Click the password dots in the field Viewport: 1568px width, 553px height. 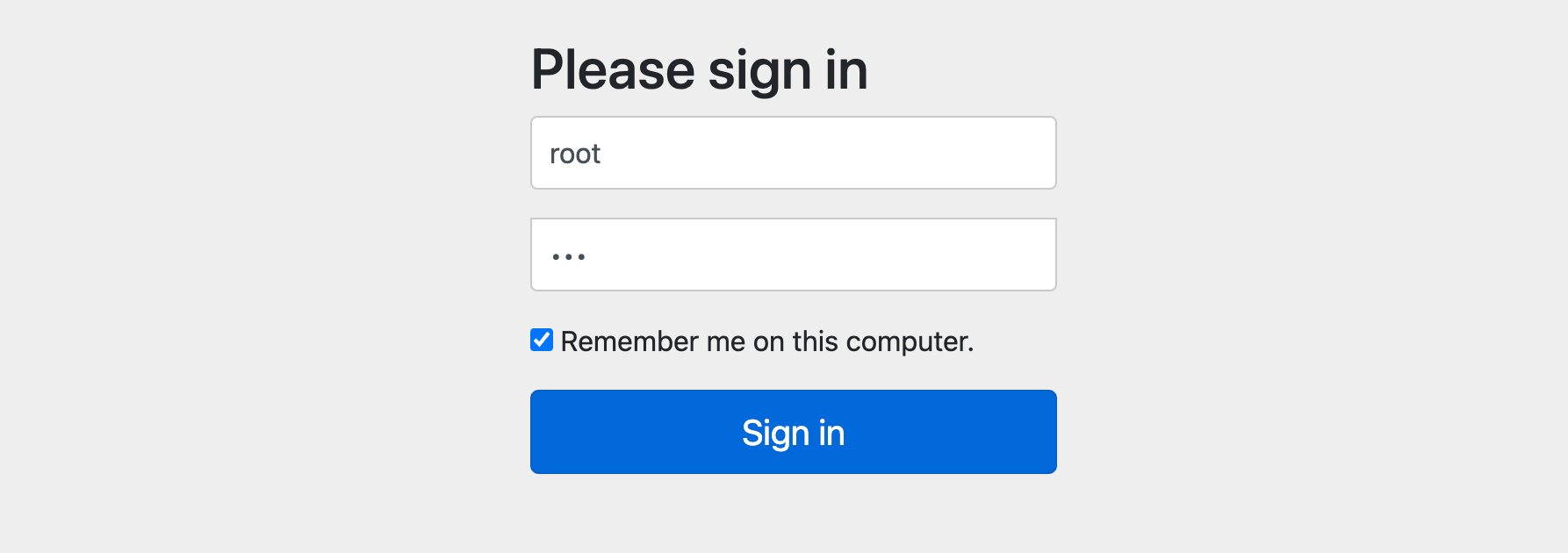pos(569,256)
